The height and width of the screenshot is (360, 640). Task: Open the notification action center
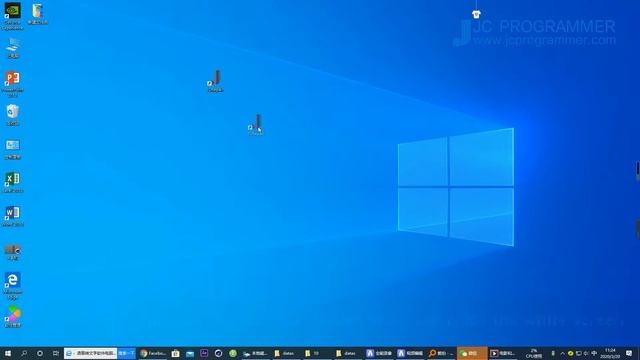click(629, 353)
